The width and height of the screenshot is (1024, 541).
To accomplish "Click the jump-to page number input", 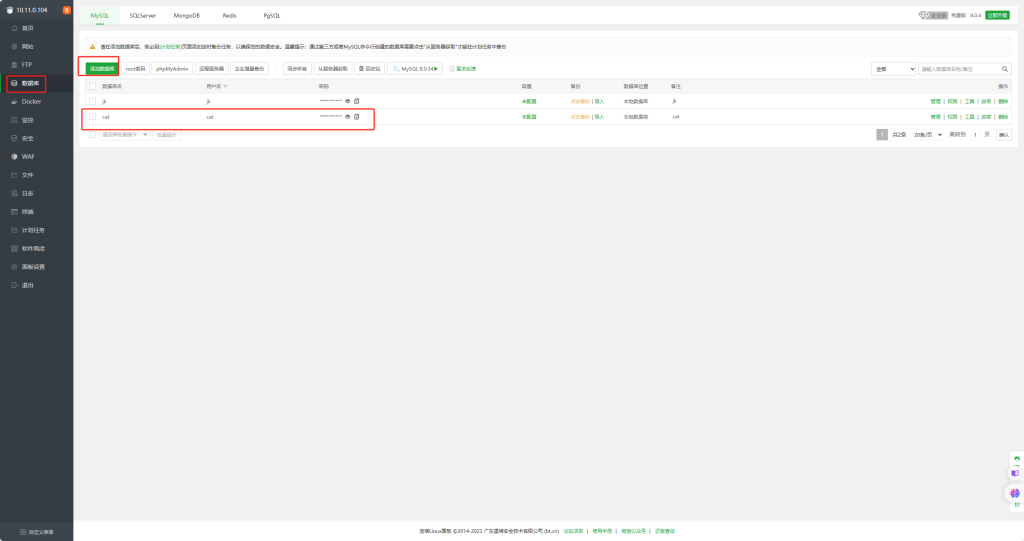I will pyautogui.click(x=975, y=135).
